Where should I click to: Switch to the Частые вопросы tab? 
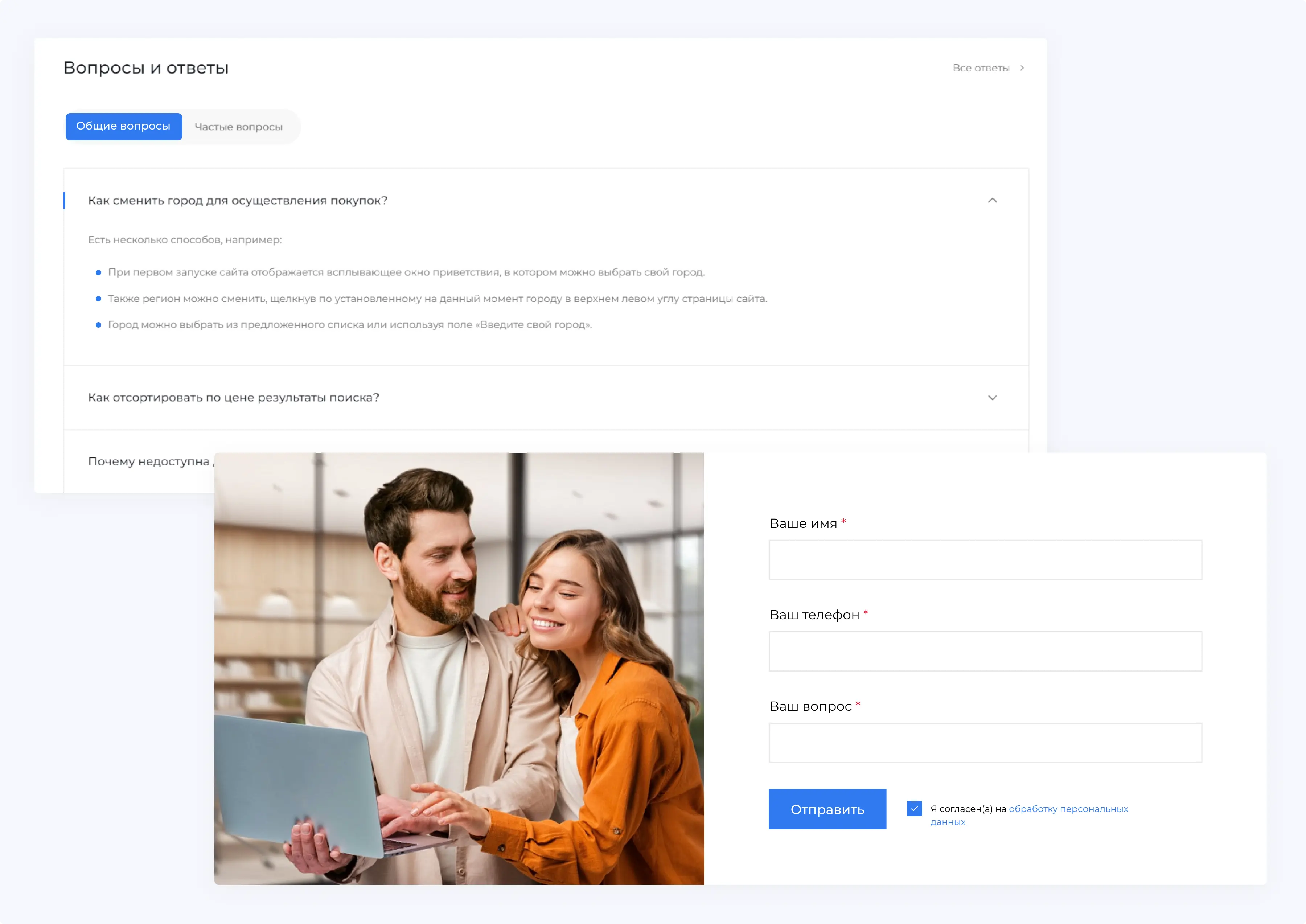coord(238,127)
